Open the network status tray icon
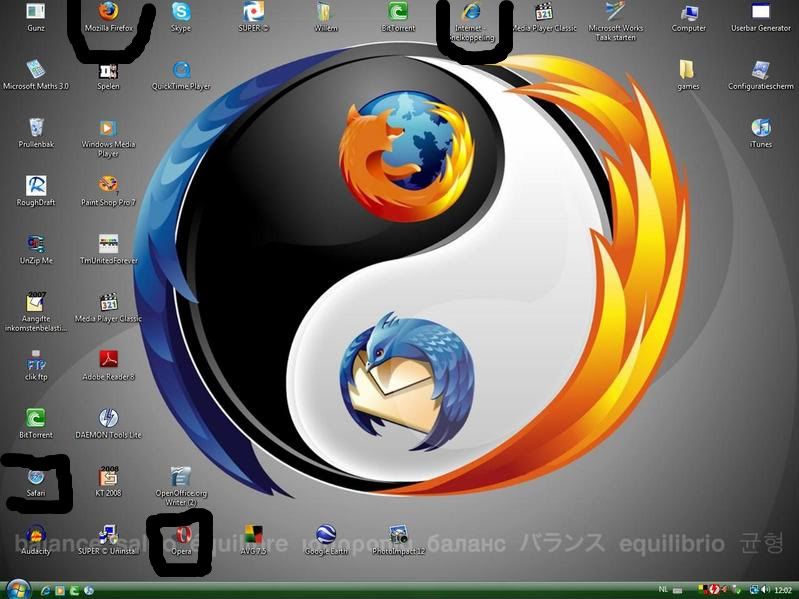The image size is (799, 599). (754, 589)
